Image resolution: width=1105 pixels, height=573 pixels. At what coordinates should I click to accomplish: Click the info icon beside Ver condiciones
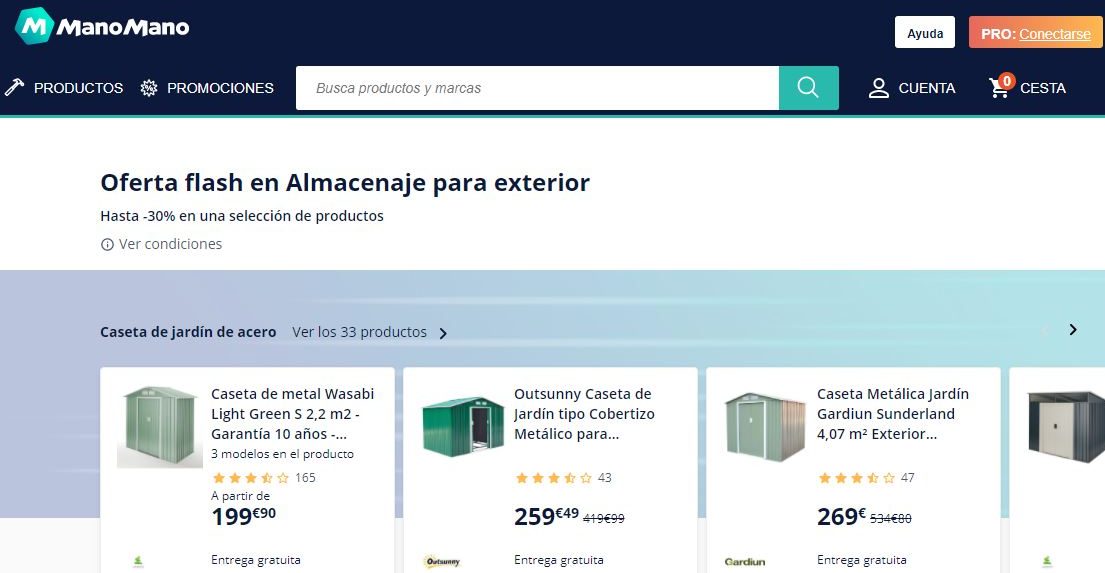[x=107, y=244]
